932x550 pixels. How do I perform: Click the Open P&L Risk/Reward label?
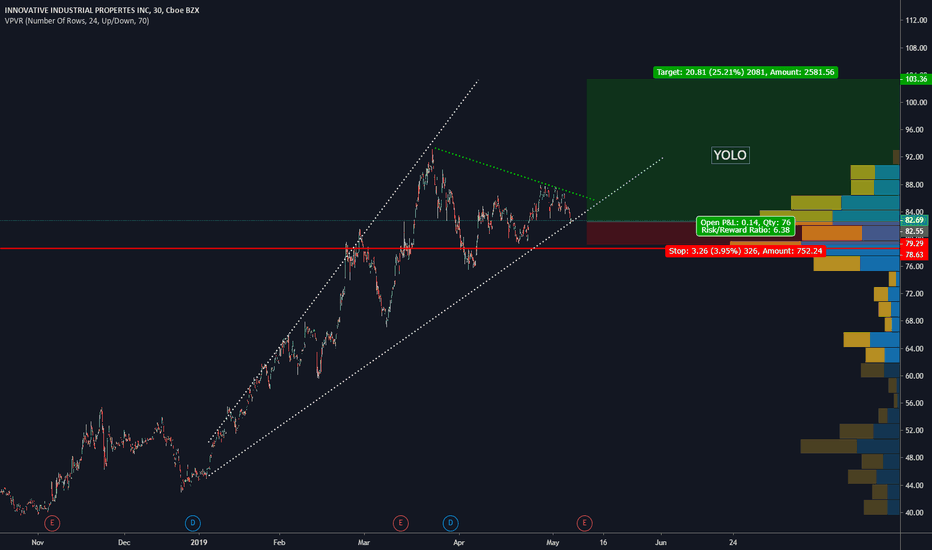pos(745,226)
